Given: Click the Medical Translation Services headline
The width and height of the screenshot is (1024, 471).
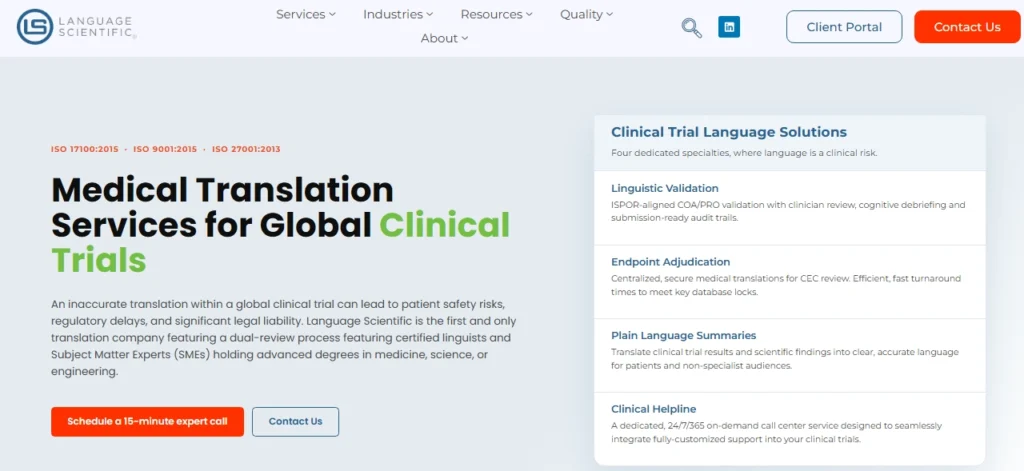Looking at the screenshot, I should tap(280, 225).
